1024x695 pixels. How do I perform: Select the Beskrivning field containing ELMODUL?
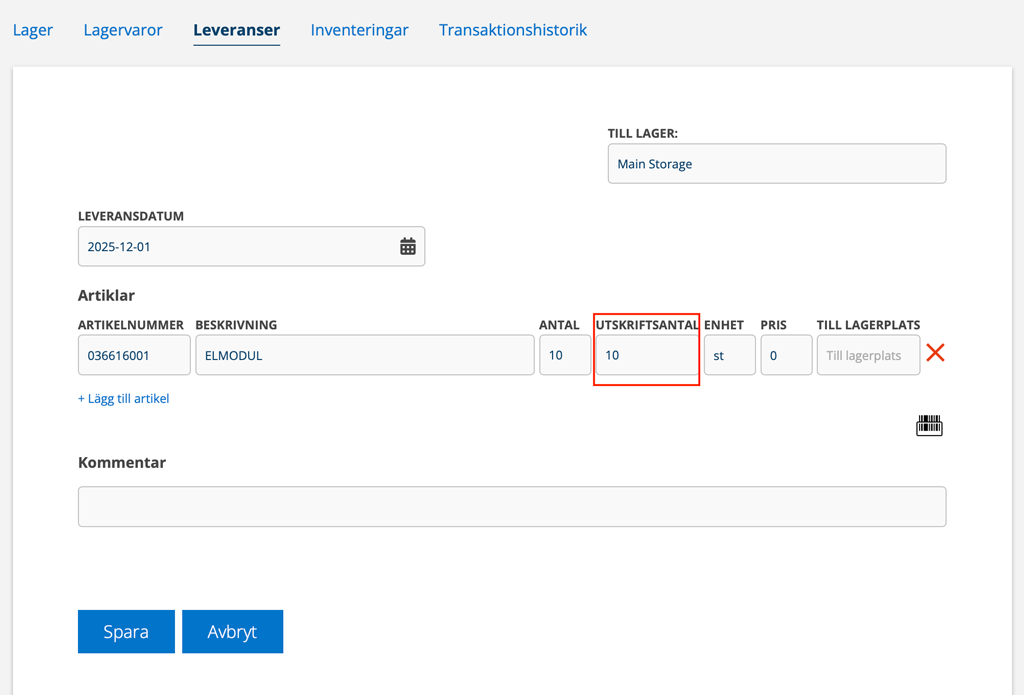pyautogui.click(x=364, y=355)
